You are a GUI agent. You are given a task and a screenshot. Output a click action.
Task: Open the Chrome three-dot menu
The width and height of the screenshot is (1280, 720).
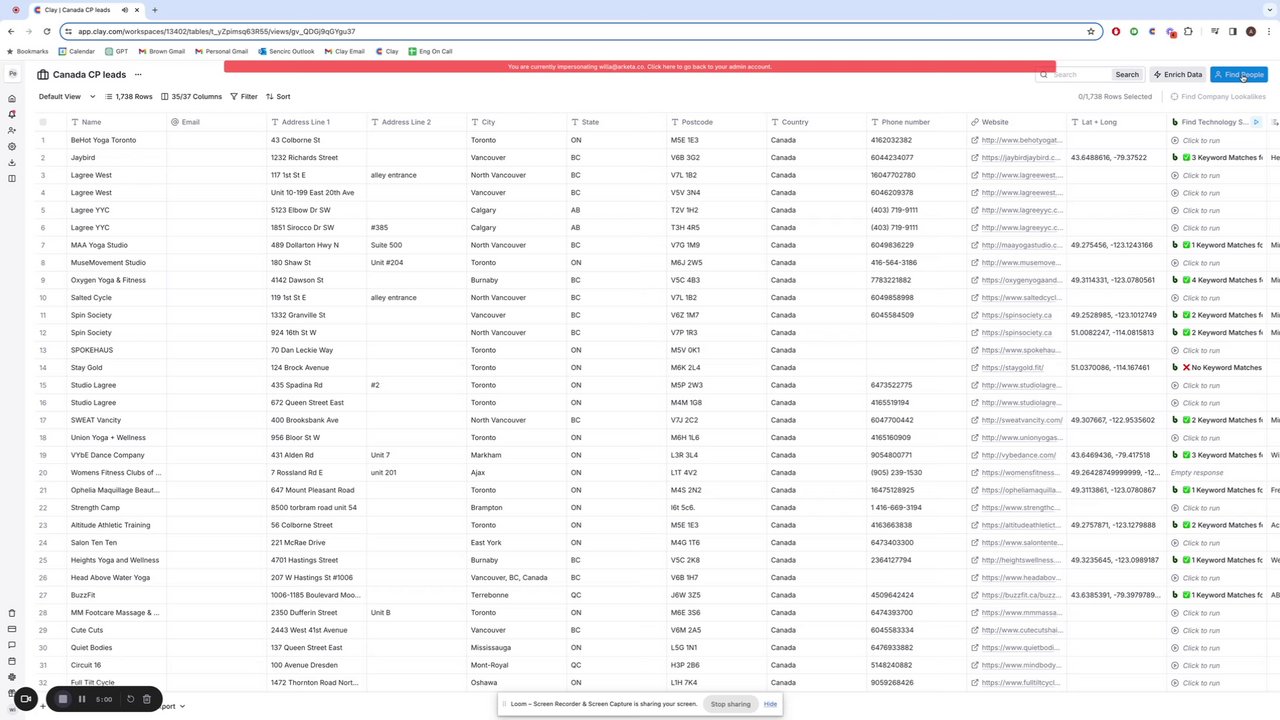(1268, 31)
